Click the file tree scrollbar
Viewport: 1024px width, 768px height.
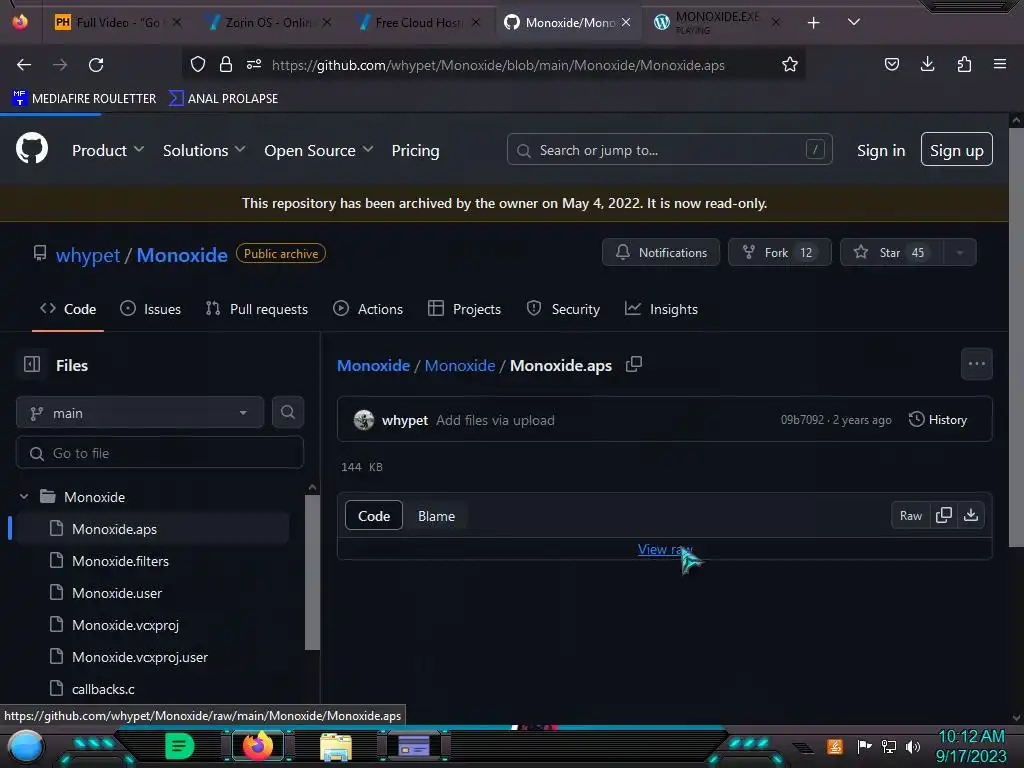[312, 571]
